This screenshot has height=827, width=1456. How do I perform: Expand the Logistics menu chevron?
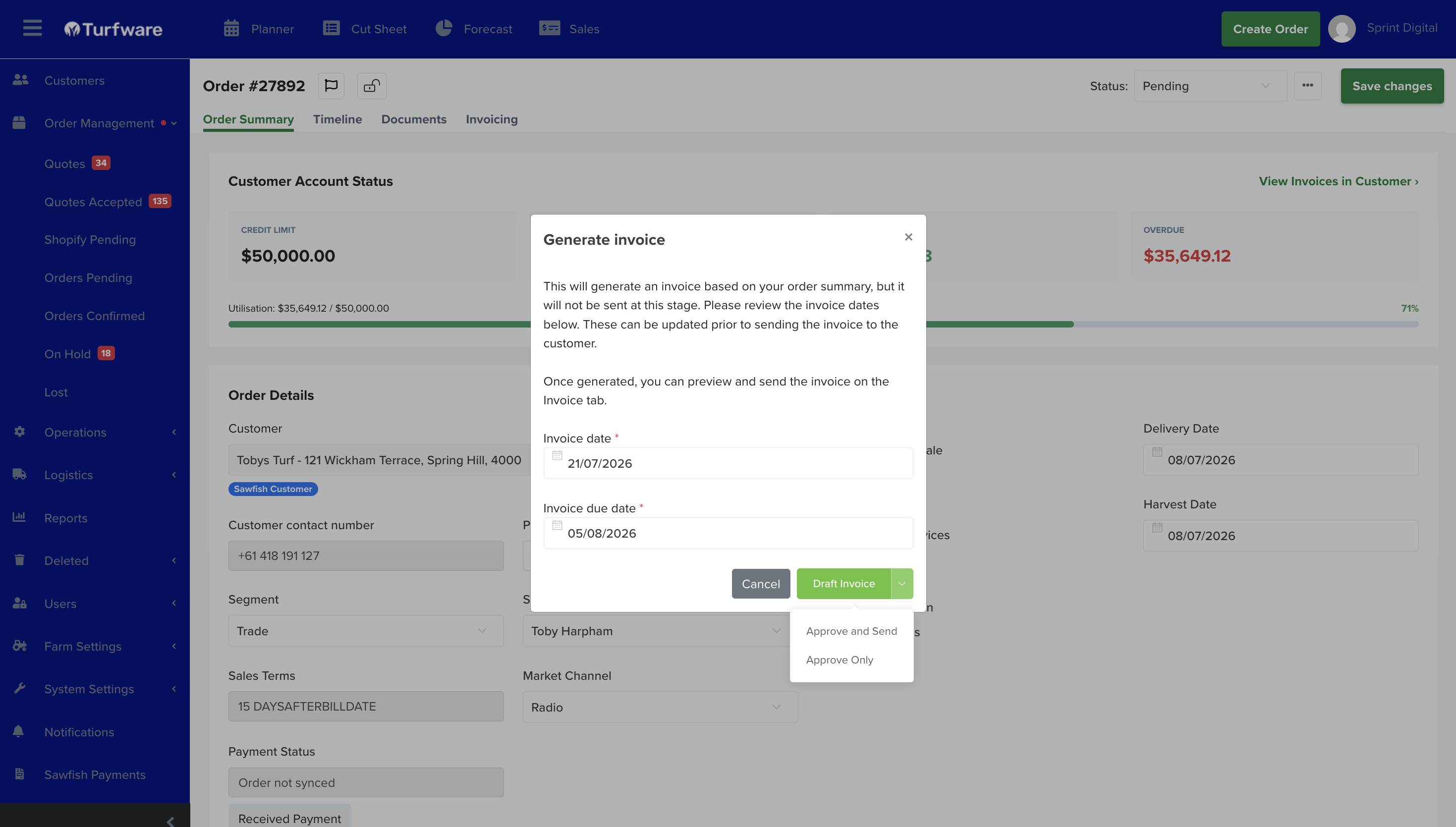pyautogui.click(x=174, y=474)
